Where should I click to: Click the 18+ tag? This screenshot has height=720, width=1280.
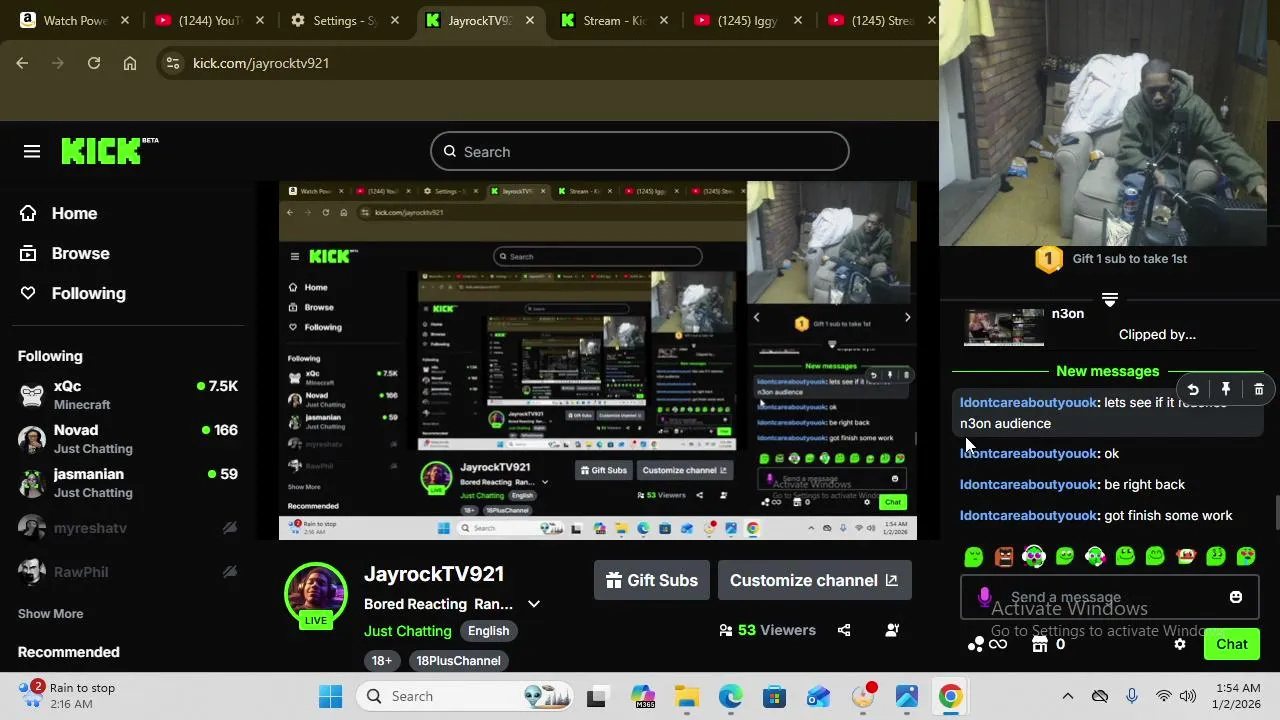tap(382, 661)
